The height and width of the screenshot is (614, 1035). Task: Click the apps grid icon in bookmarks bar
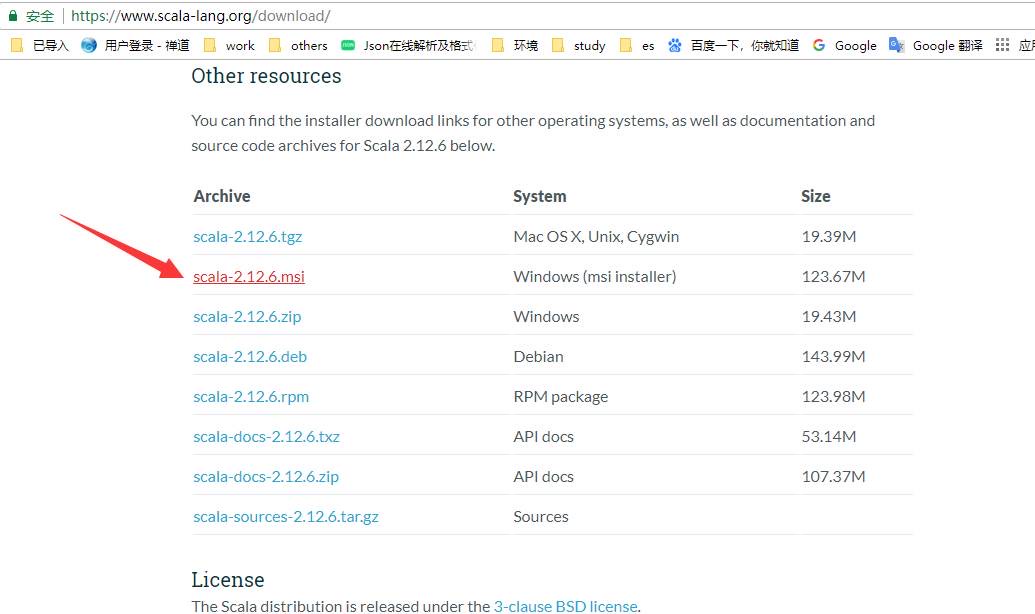1003,45
